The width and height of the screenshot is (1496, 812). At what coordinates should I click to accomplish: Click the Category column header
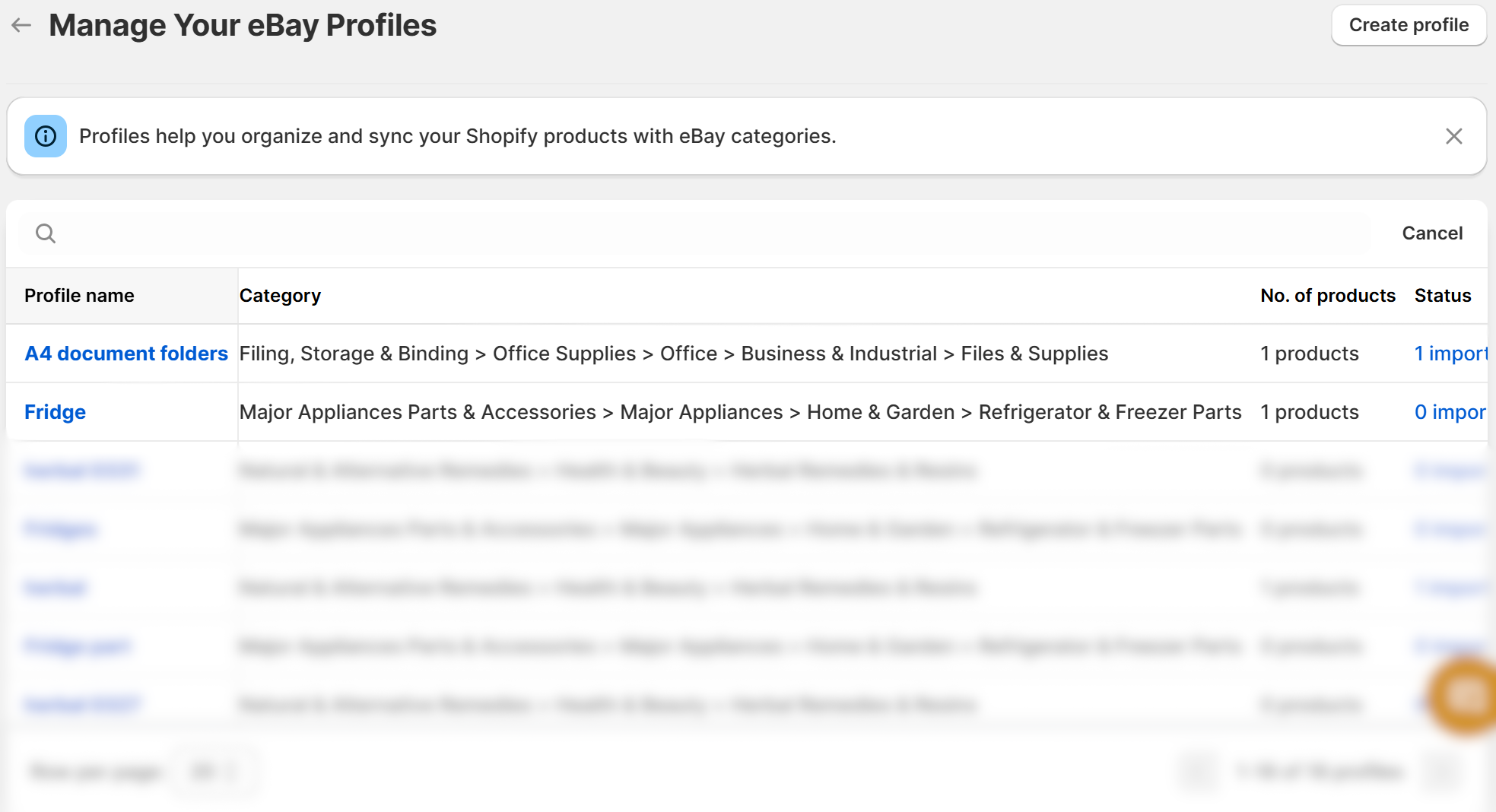tap(280, 296)
